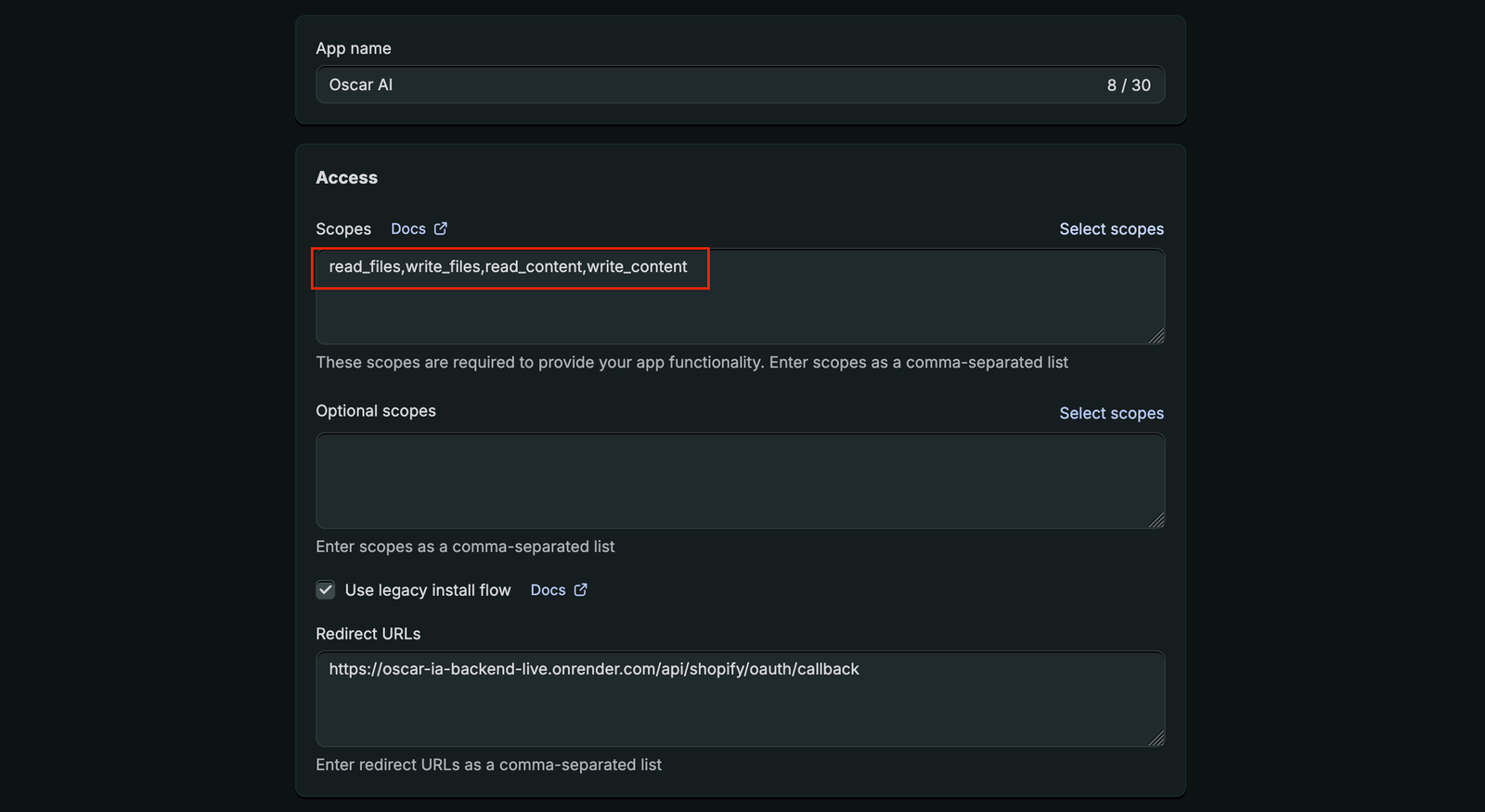Grab the resize handle of Scopes textarea
Image resolution: width=1485 pixels, height=812 pixels.
pos(1156,336)
